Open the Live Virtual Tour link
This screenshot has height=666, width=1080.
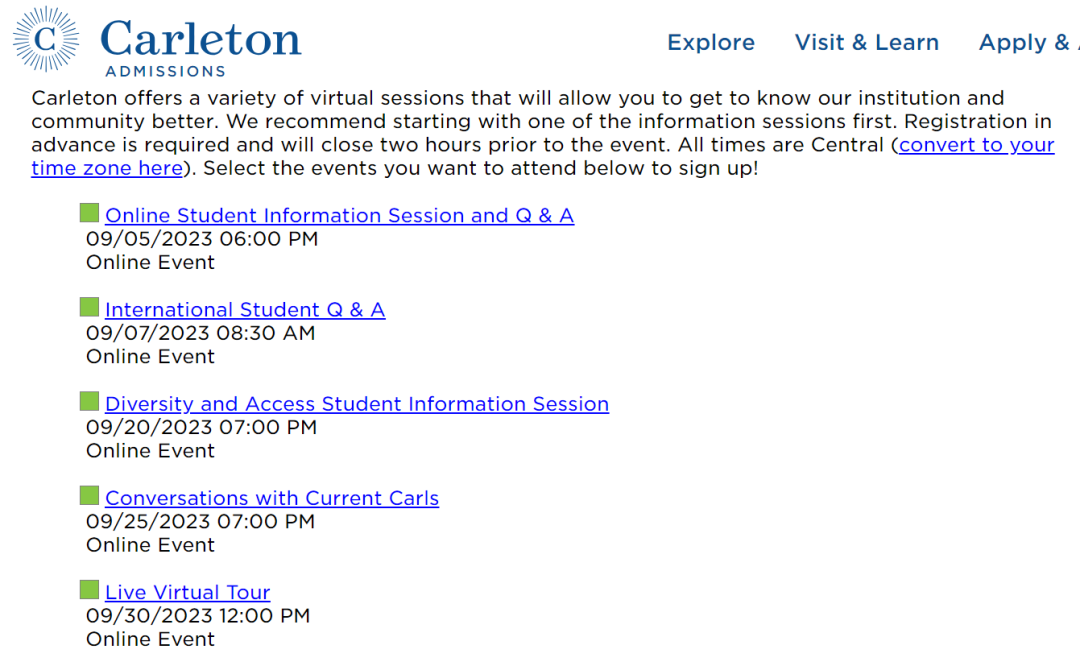(188, 592)
